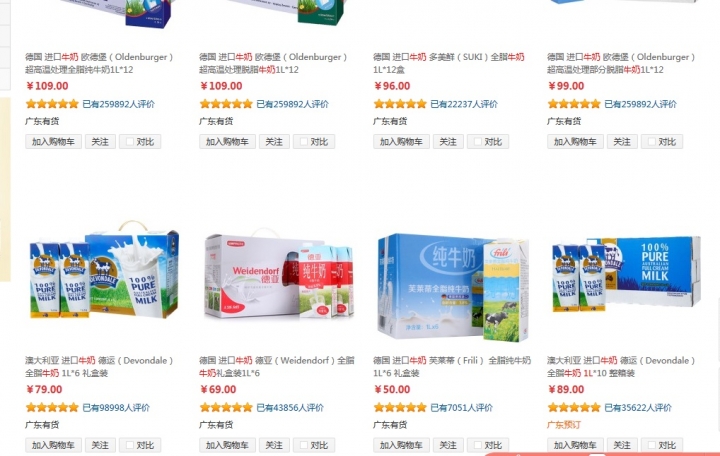Click star rating of ¥89.00 Devondale milk

coord(574,407)
